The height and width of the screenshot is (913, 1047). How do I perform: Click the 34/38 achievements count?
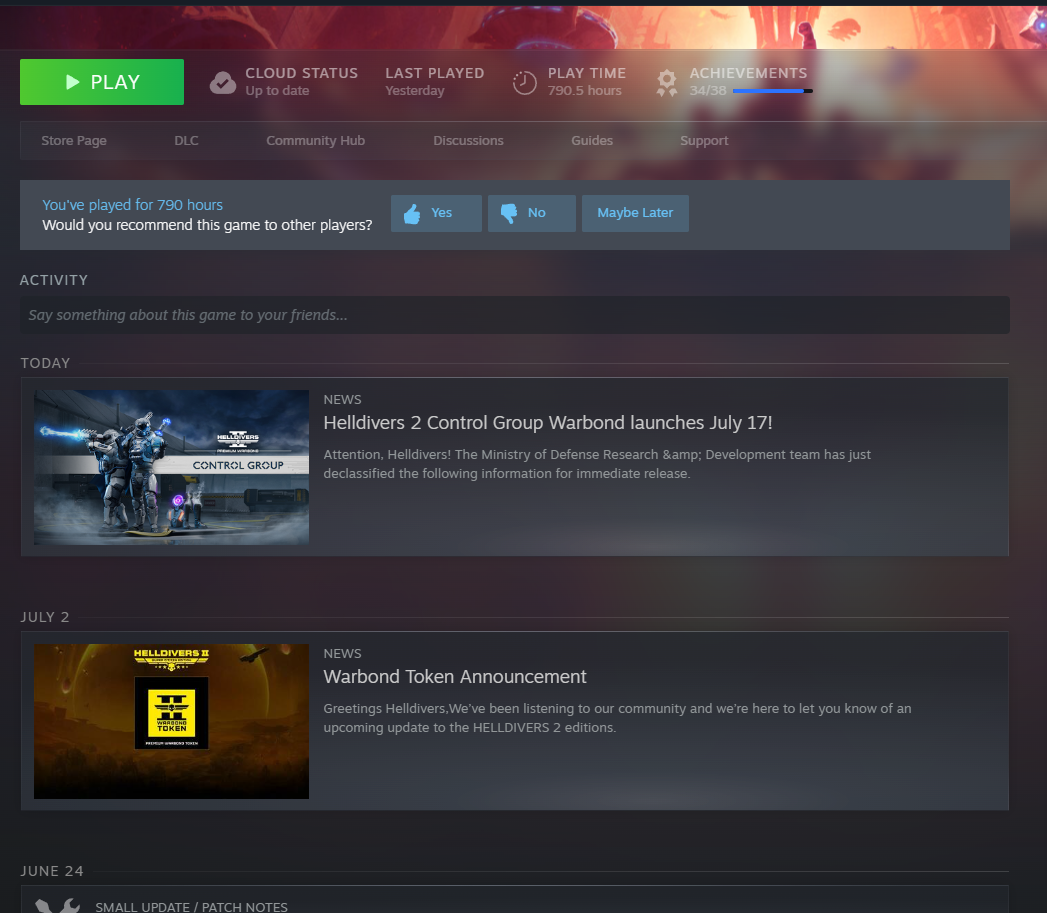[708, 91]
